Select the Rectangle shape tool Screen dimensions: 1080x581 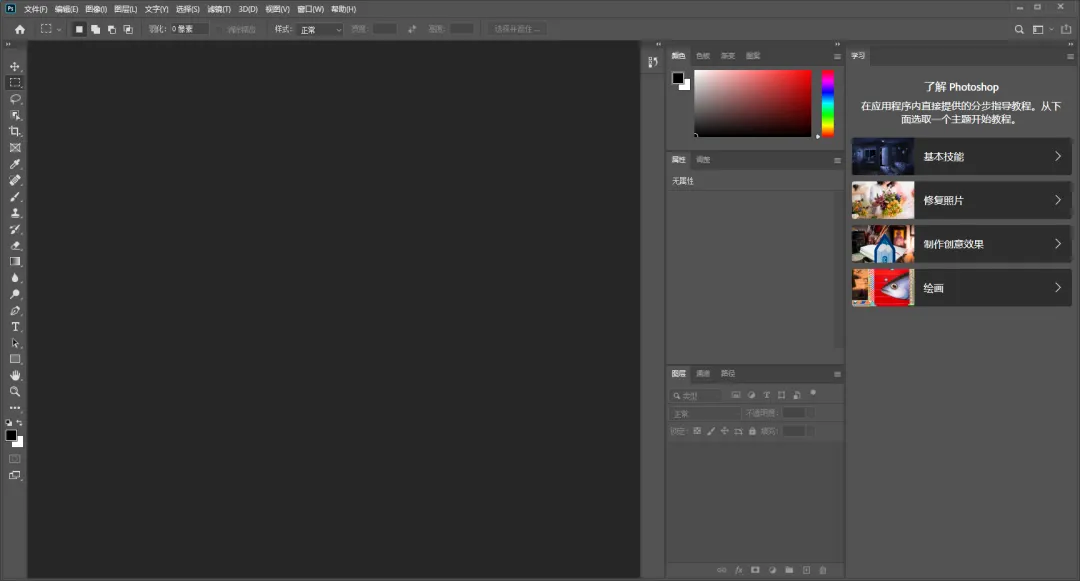tap(14, 359)
